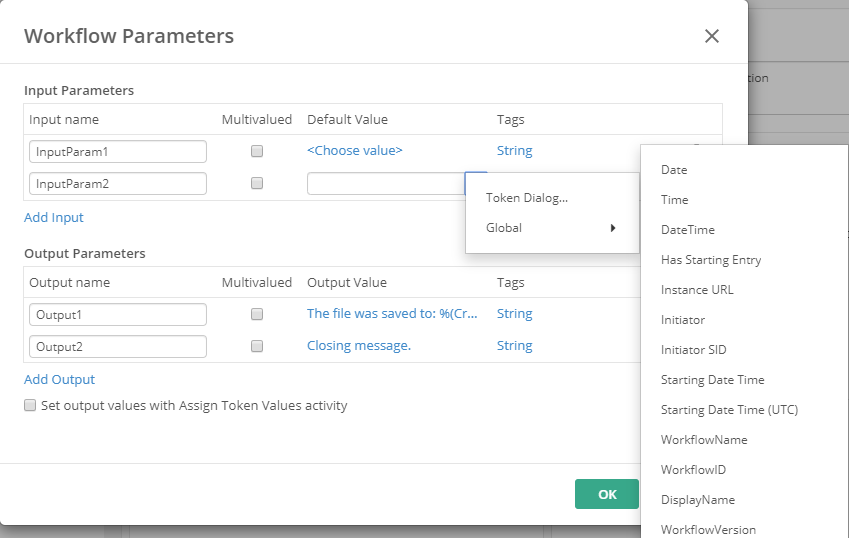Open Token Dialog from the menu
This screenshot has width=849, height=538.
pos(527,198)
